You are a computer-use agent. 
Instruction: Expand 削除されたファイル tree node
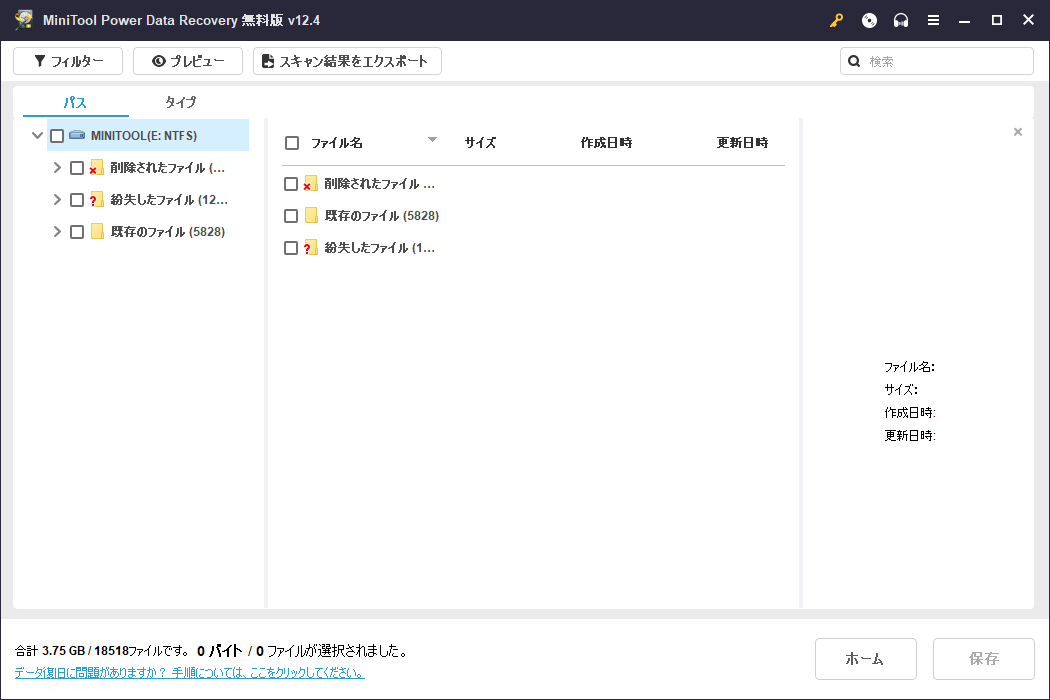point(57,167)
